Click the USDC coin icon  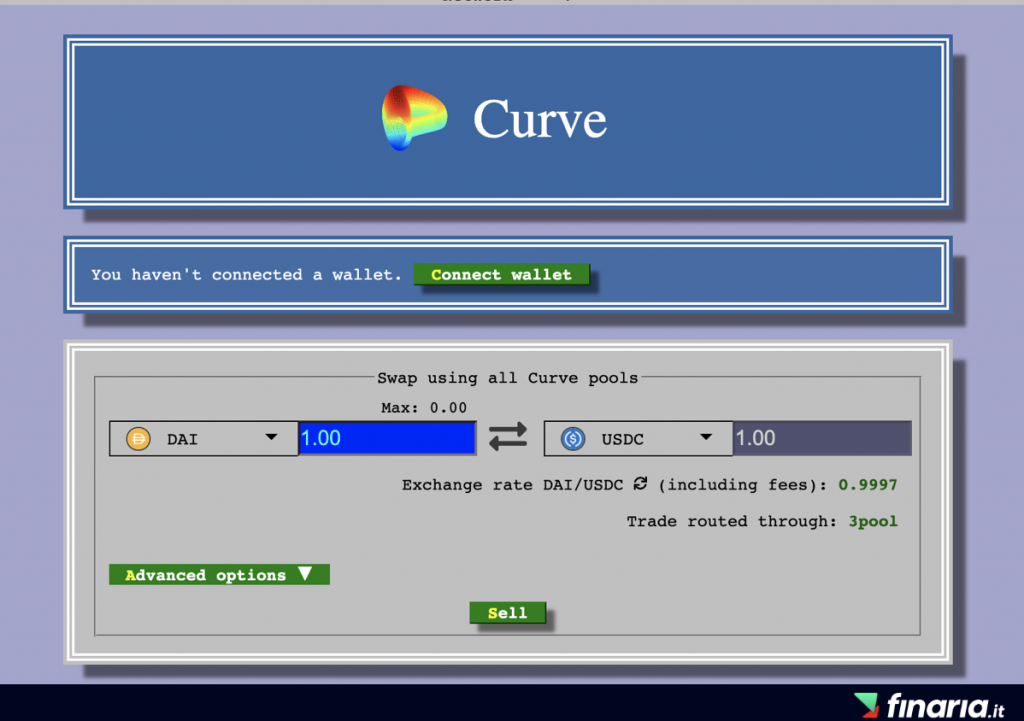573,439
